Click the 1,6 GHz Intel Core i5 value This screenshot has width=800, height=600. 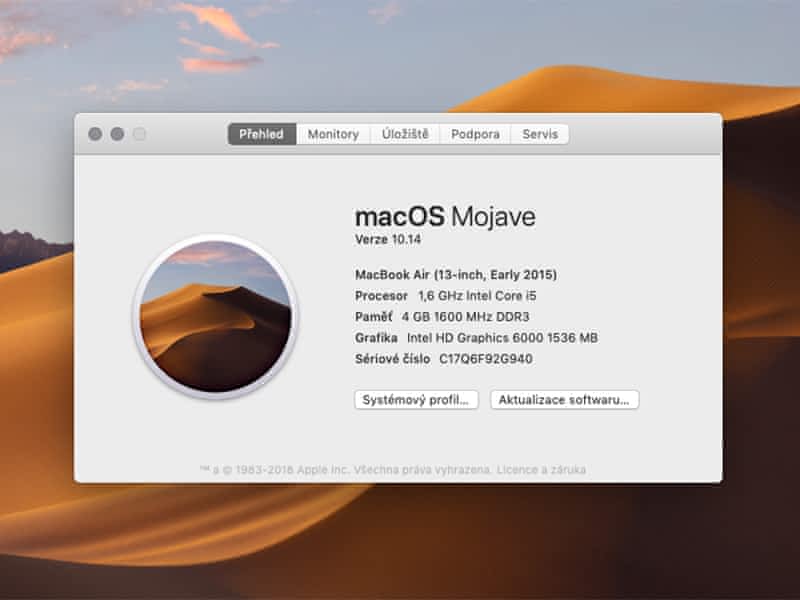[477, 296]
